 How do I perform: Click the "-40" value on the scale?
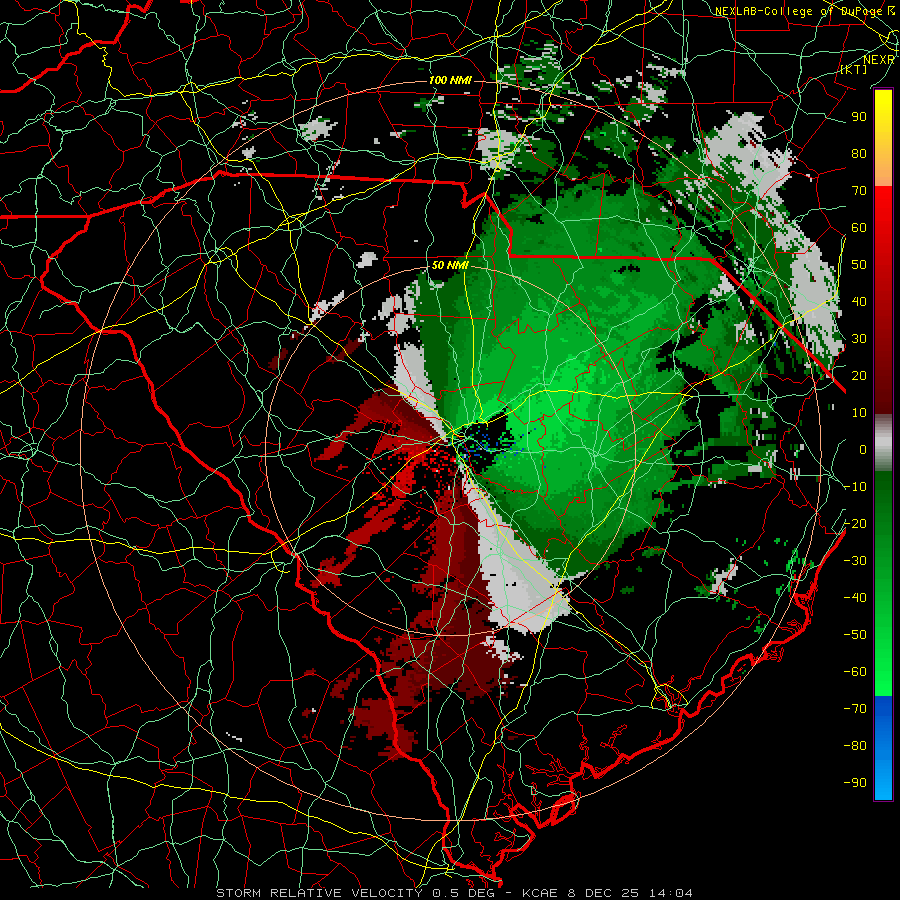pyautogui.click(x=855, y=598)
